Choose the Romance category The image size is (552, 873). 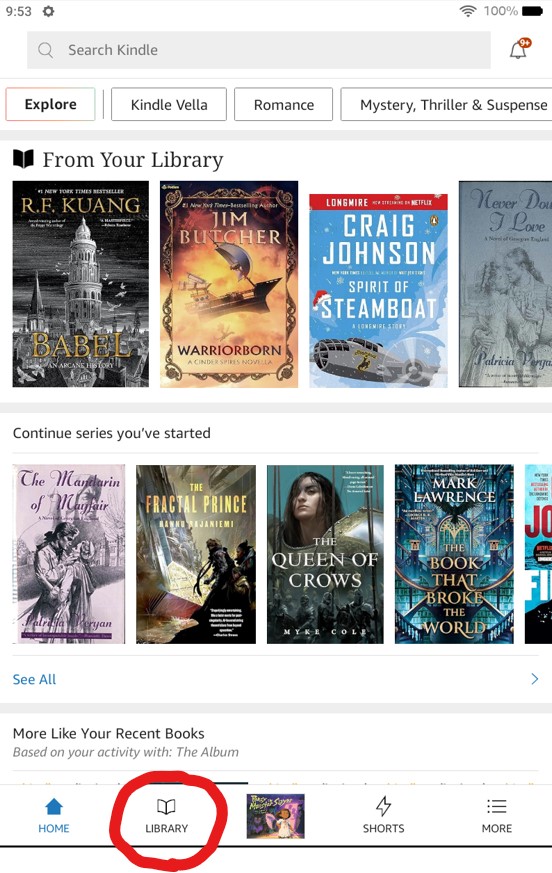[284, 105]
